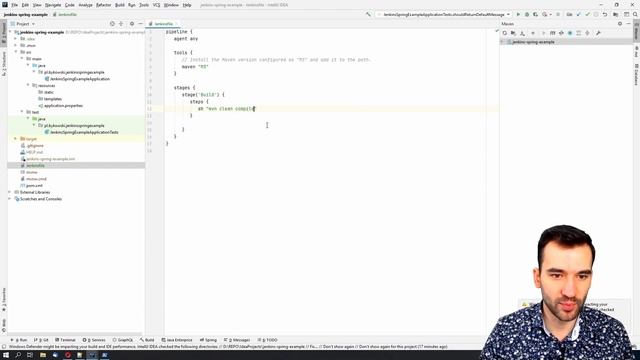
Task: Open the Navigate menu
Action: (x=53, y=5)
